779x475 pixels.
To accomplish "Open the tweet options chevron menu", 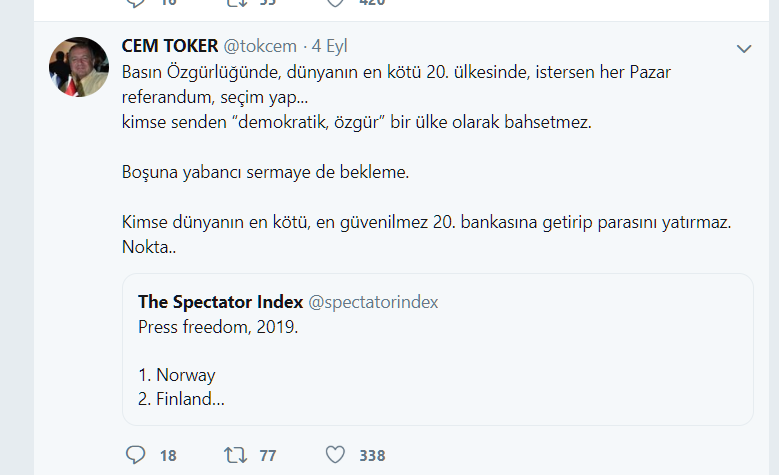I will coord(744,48).
